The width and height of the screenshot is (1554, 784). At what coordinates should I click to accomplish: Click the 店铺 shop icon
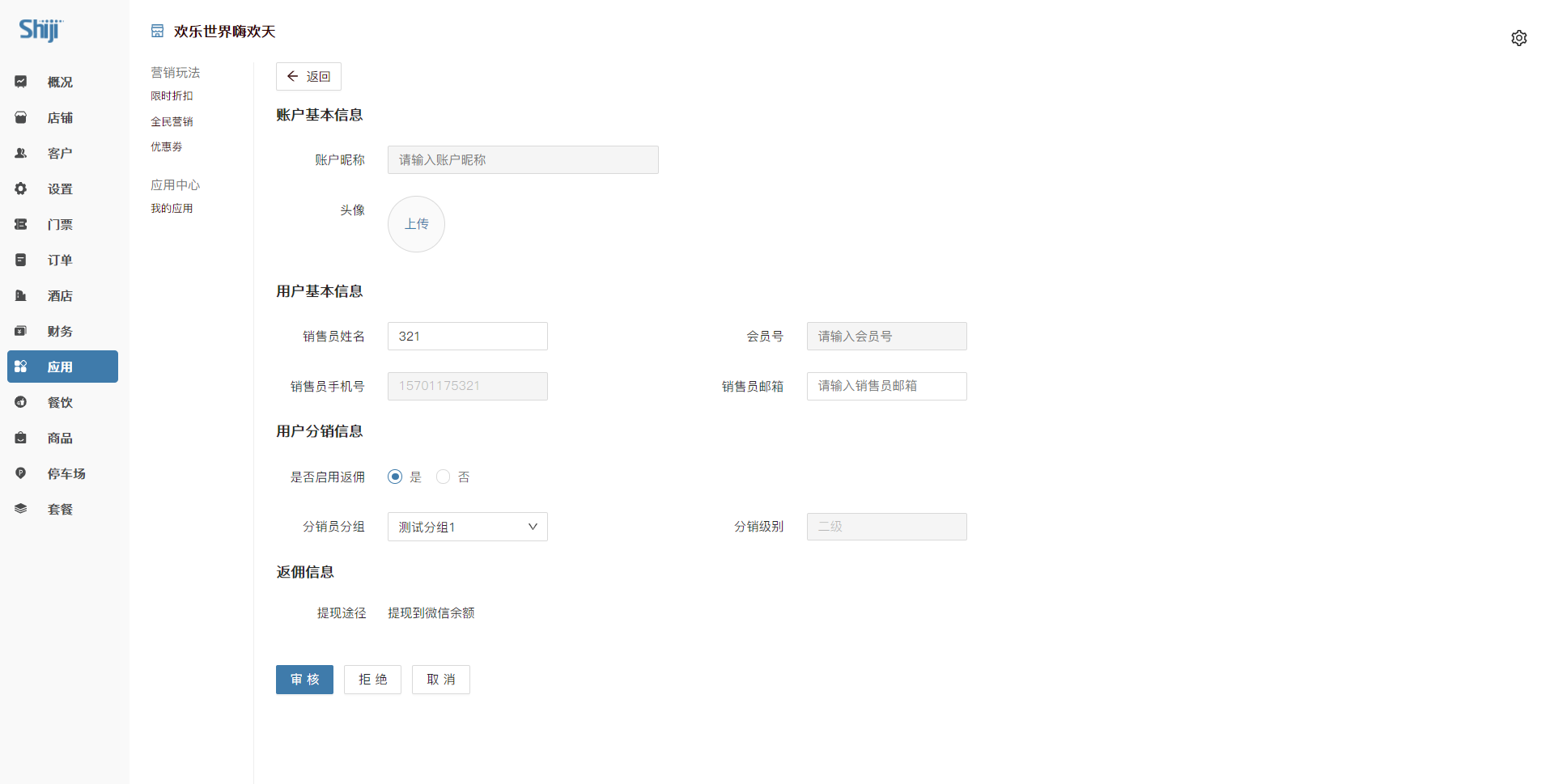(x=21, y=117)
